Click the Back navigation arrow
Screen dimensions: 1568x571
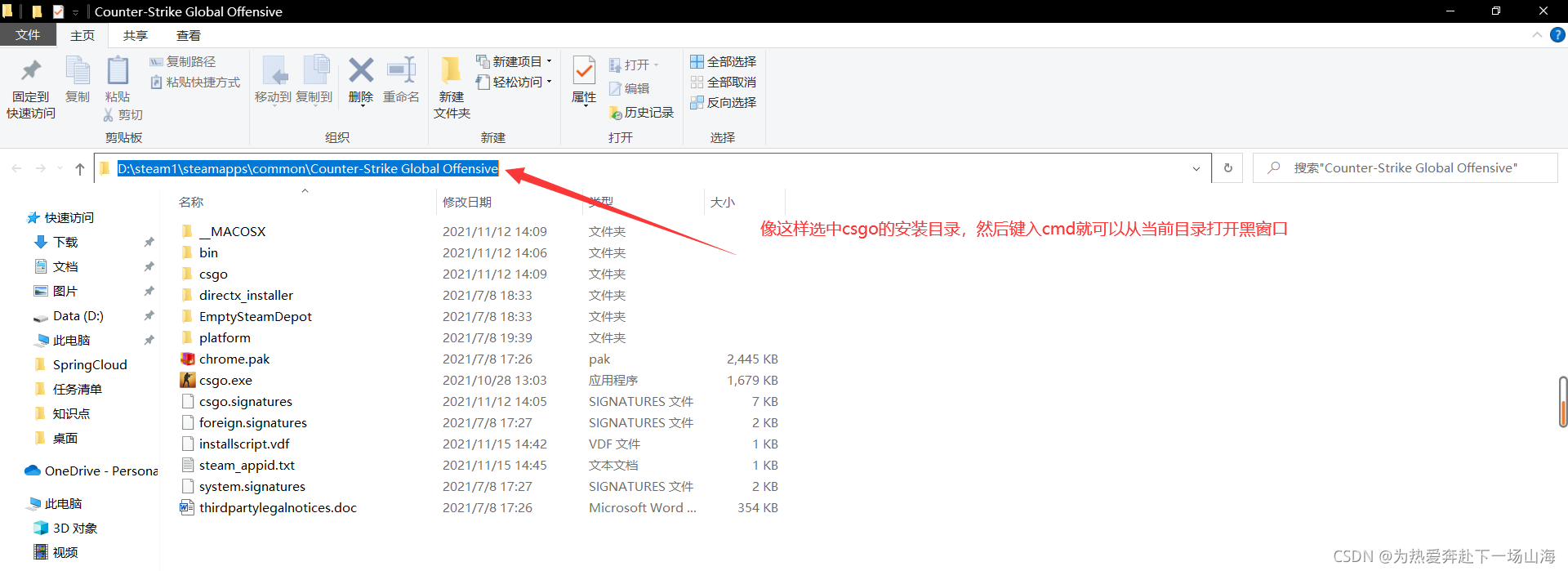point(16,168)
